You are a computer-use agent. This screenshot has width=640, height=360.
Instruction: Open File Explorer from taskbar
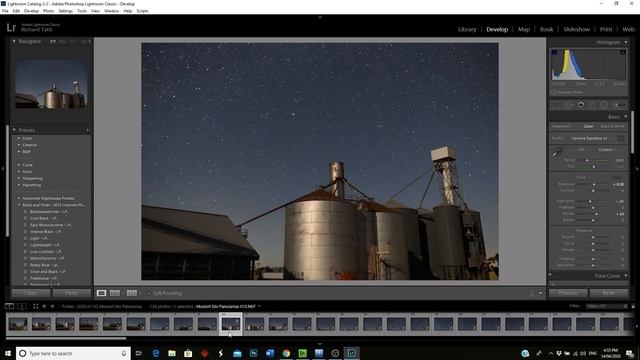pyautogui.click(x=172, y=353)
